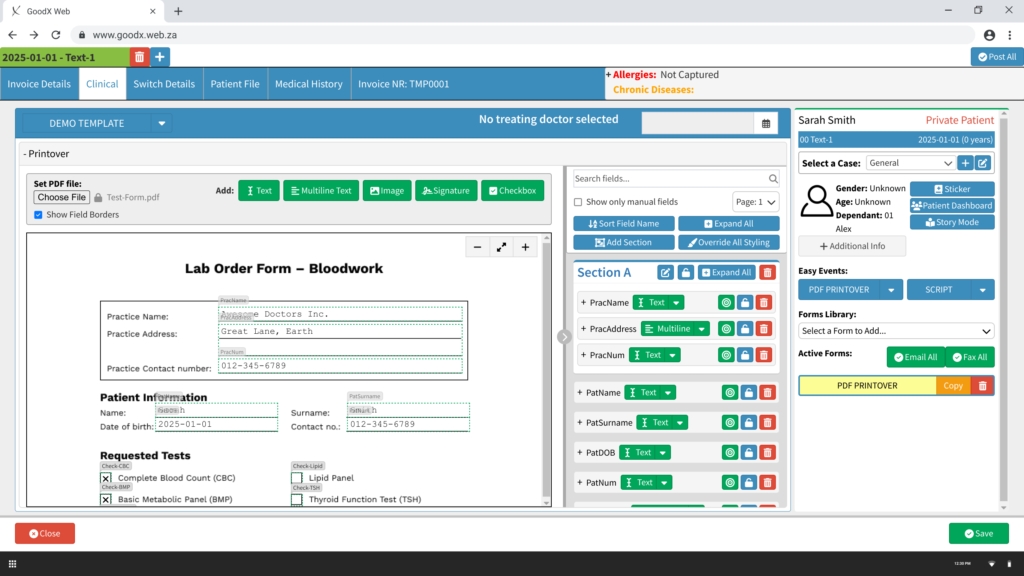Delete the PracName field
Viewport: 1024px width, 576px height.
763,302
